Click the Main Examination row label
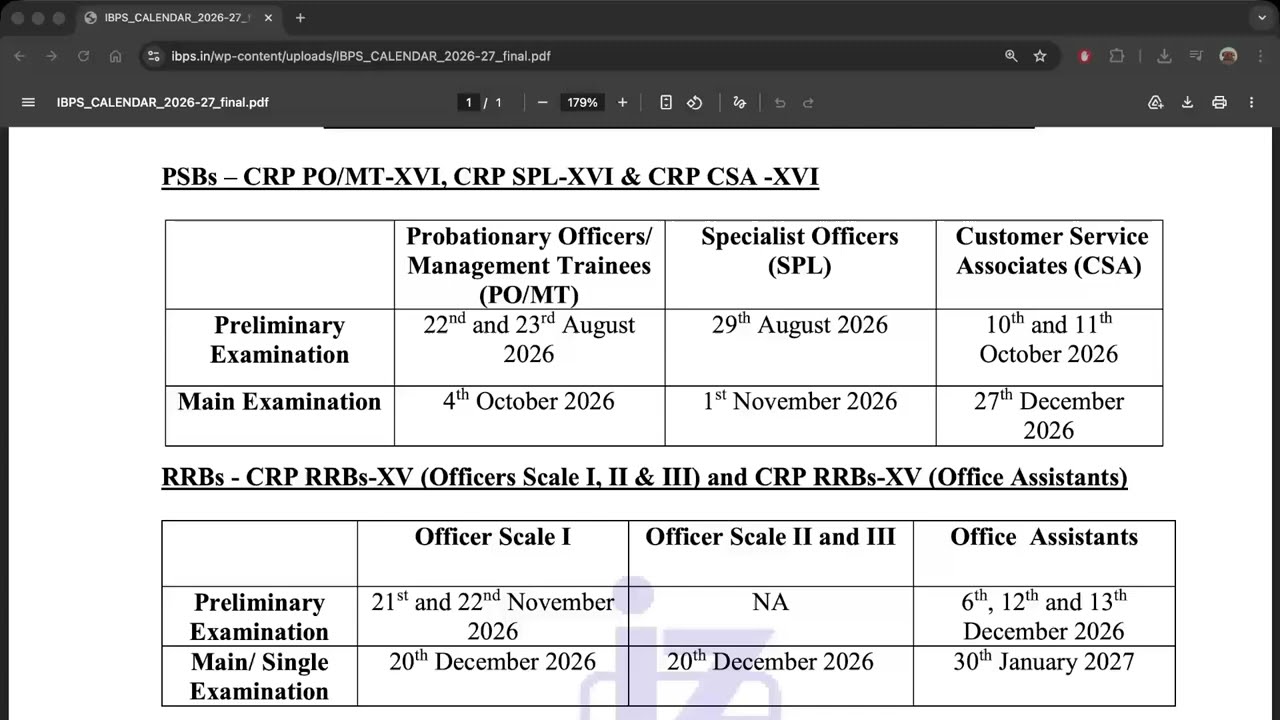The width and height of the screenshot is (1280, 720). pyautogui.click(x=279, y=402)
